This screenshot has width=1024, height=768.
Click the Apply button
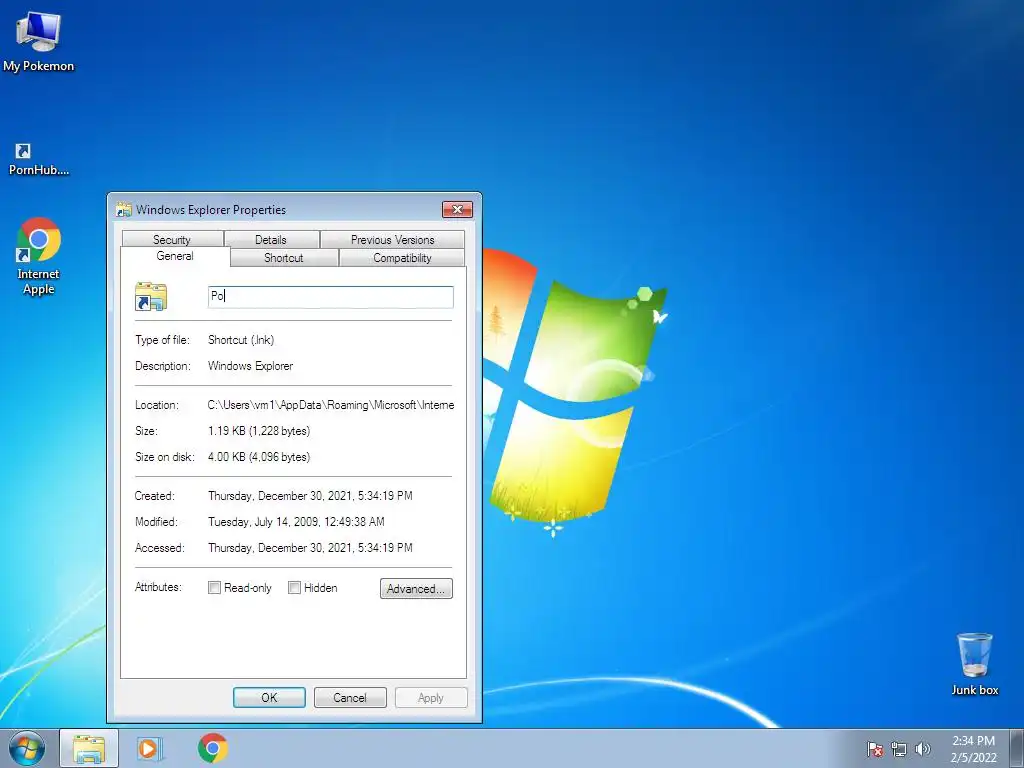pyautogui.click(x=431, y=697)
